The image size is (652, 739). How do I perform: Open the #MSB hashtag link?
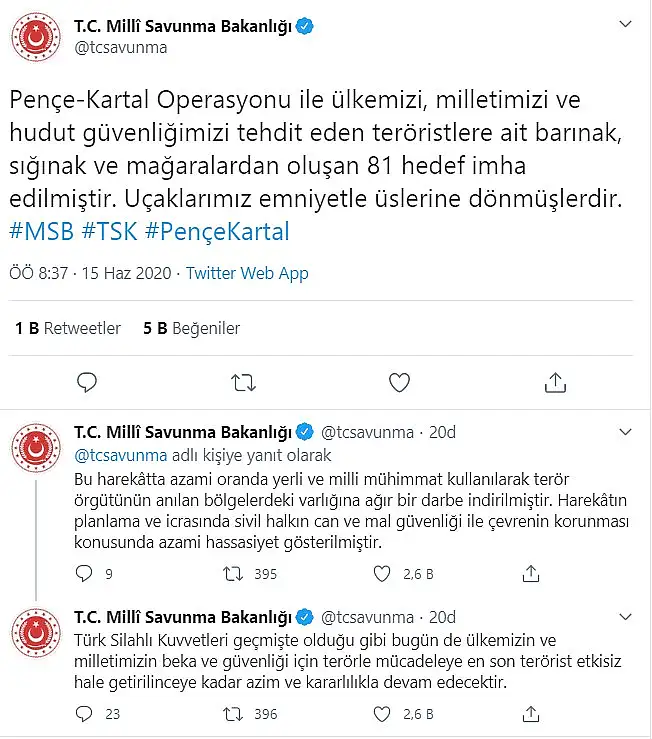pos(41,231)
